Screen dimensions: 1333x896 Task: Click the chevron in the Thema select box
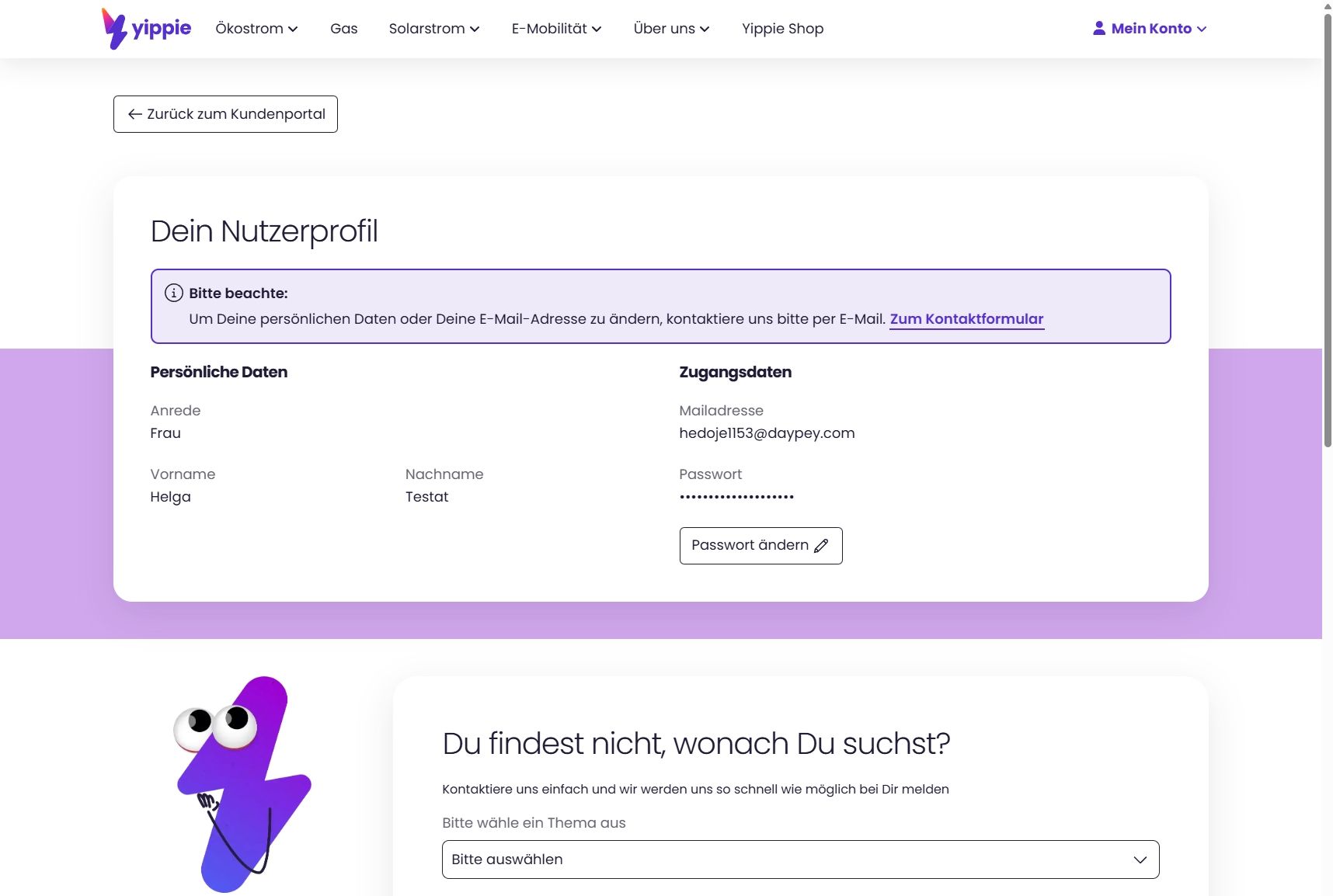pos(1140,860)
